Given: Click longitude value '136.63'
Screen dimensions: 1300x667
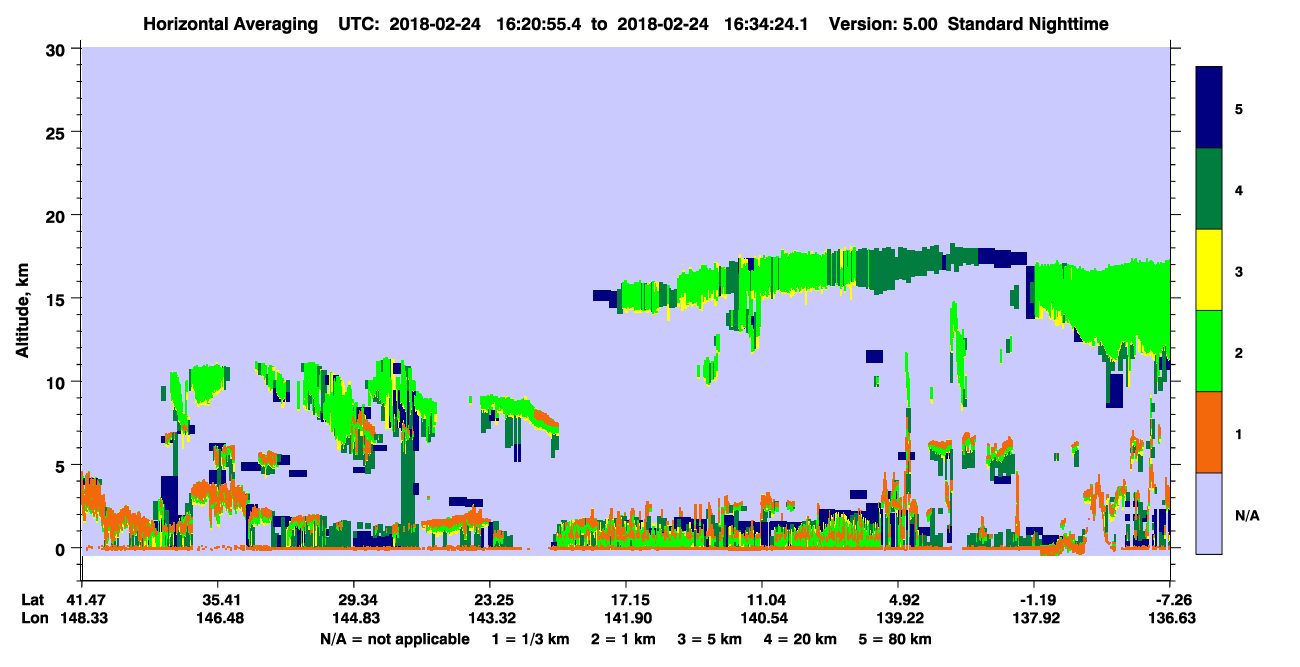Looking at the screenshot, I should 1170,619.
